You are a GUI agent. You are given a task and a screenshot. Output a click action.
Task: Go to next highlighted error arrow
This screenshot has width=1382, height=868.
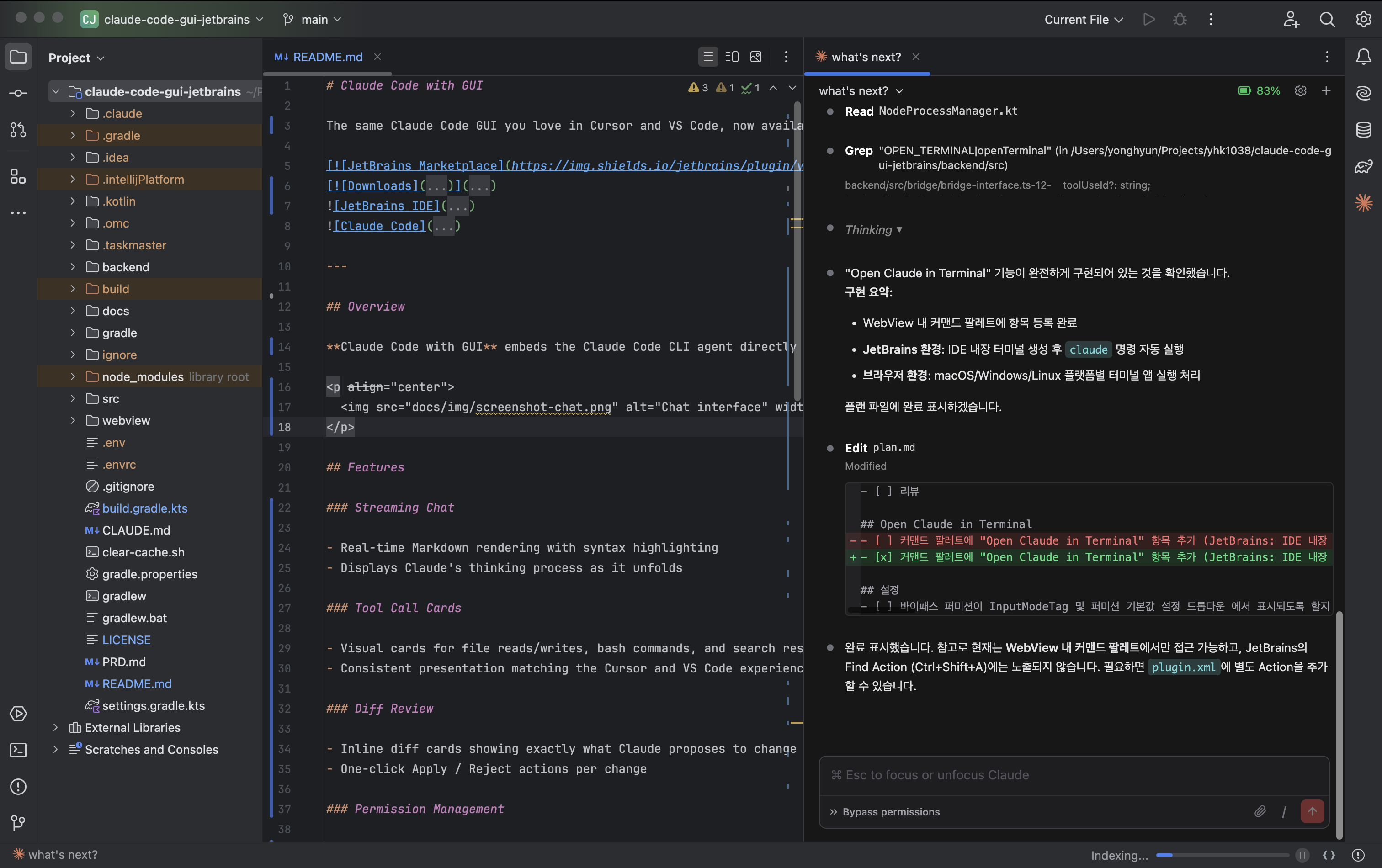tap(792, 88)
